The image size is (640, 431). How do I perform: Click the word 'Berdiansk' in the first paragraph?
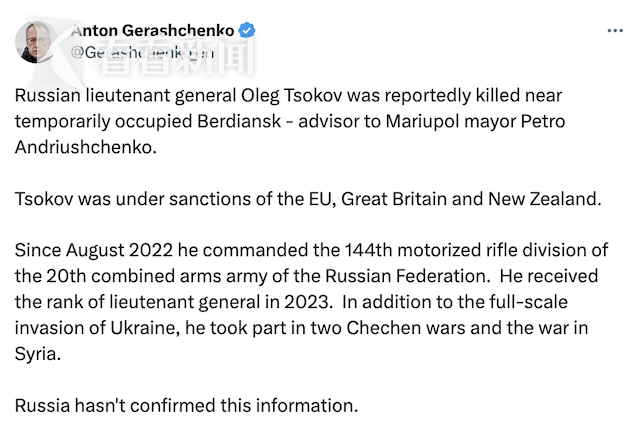pyautogui.click(x=239, y=121)
